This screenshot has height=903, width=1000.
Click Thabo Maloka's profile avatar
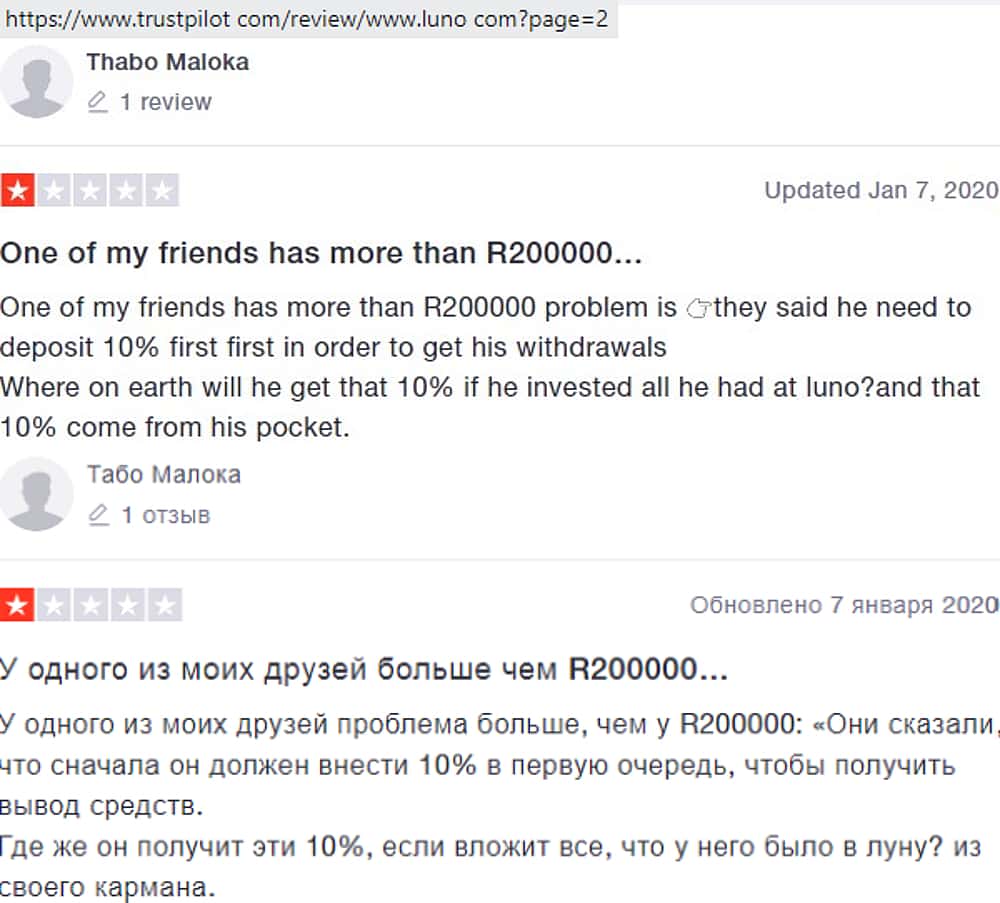point(37,82)
